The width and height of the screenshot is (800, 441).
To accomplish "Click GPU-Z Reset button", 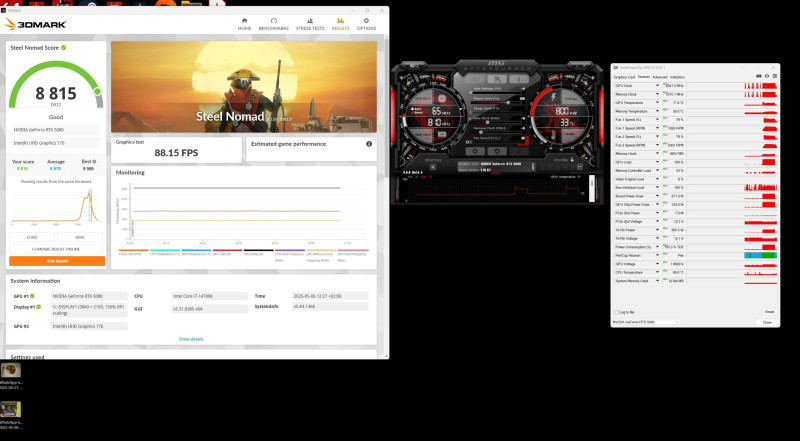I will [x=769, y=312].
